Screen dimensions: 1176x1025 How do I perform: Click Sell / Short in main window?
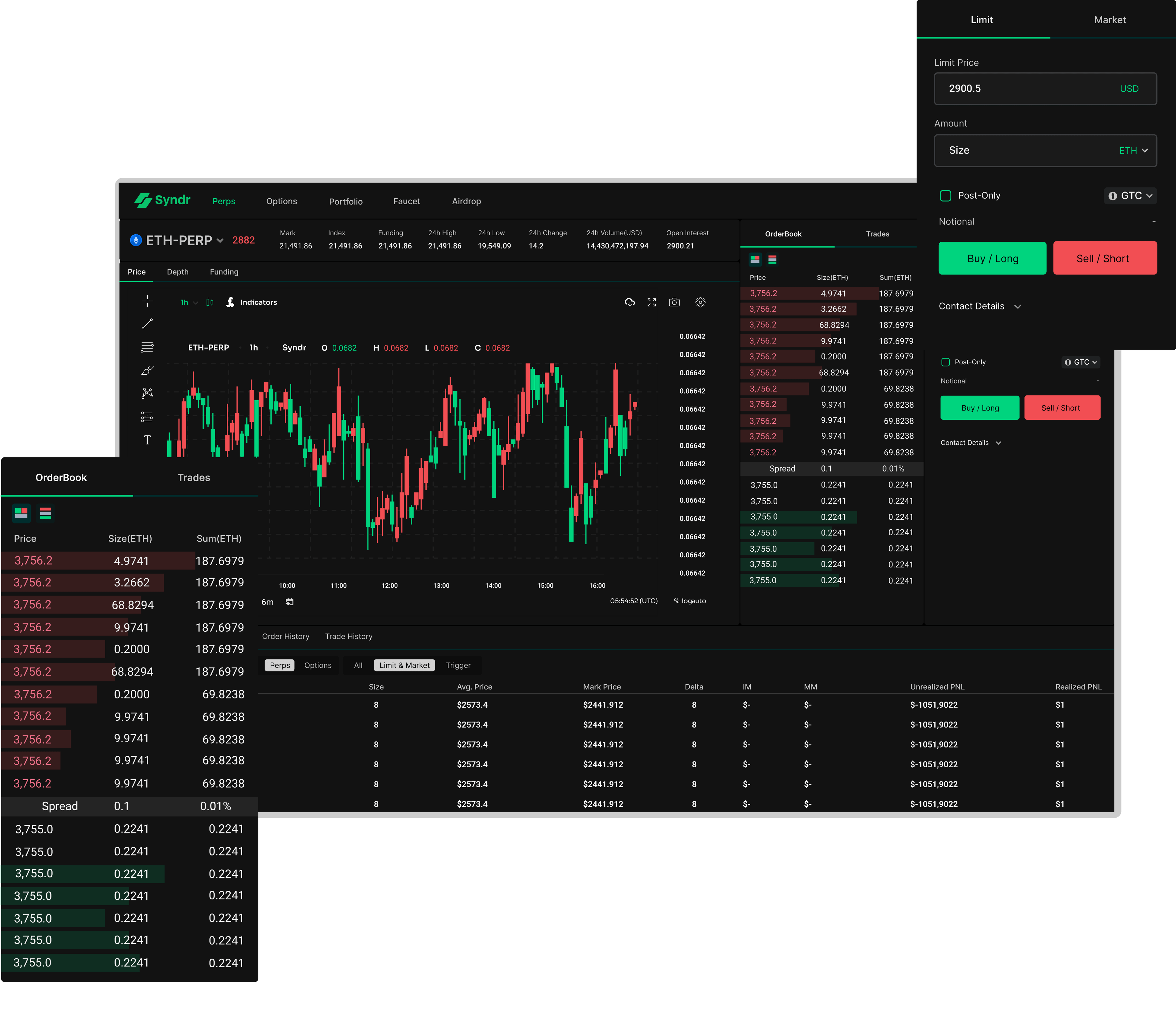coord(1062,408)
